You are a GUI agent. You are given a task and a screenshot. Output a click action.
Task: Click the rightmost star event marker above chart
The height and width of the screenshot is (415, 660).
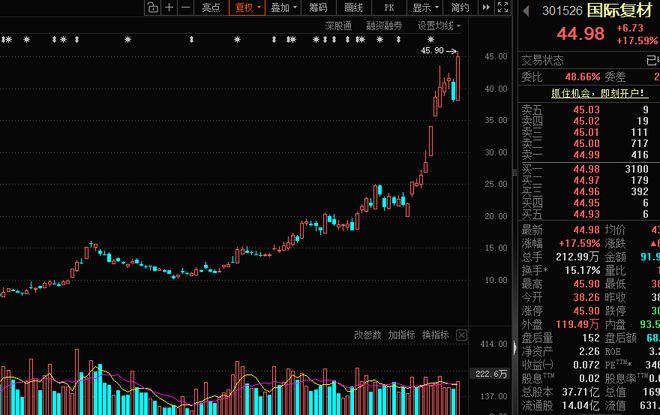point(430,40)
